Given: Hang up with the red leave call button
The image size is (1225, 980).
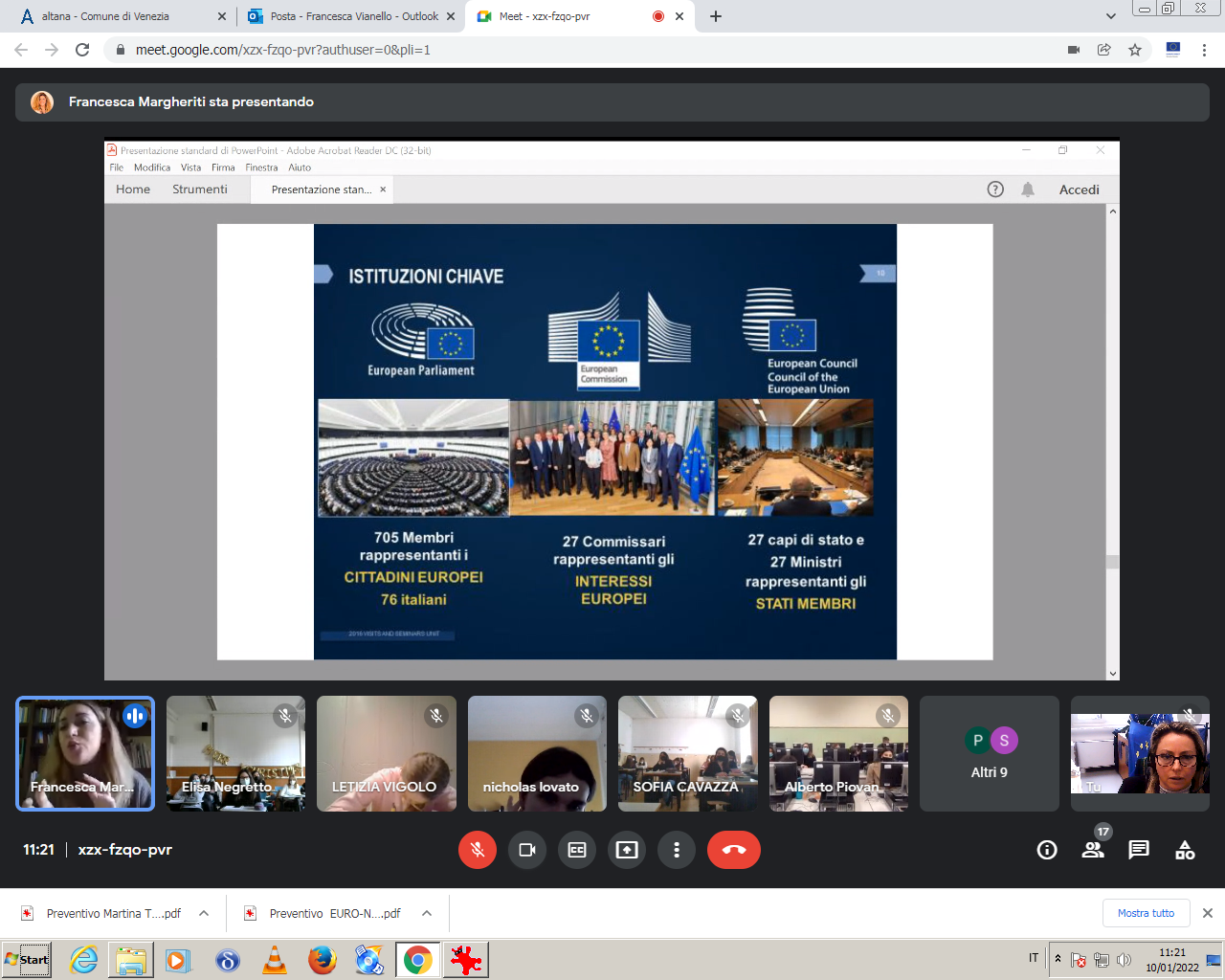Looking at the screenshot, I should point(734,850).
